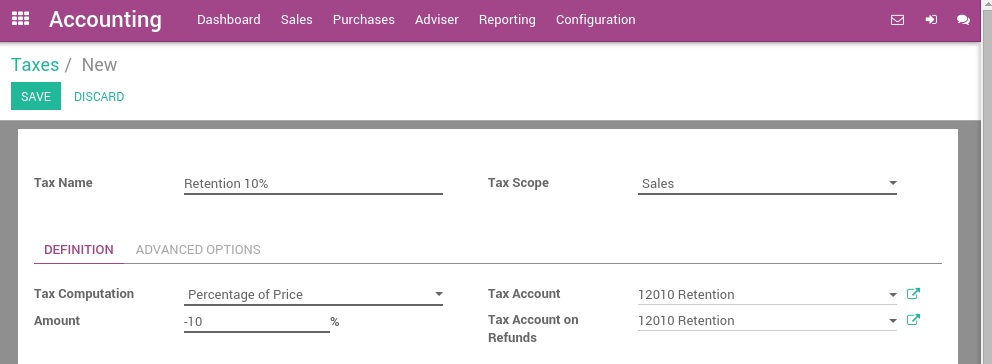Click the sign-in arrow icon
This screenshot has width=992, height=364.
(x=931, y=20)
